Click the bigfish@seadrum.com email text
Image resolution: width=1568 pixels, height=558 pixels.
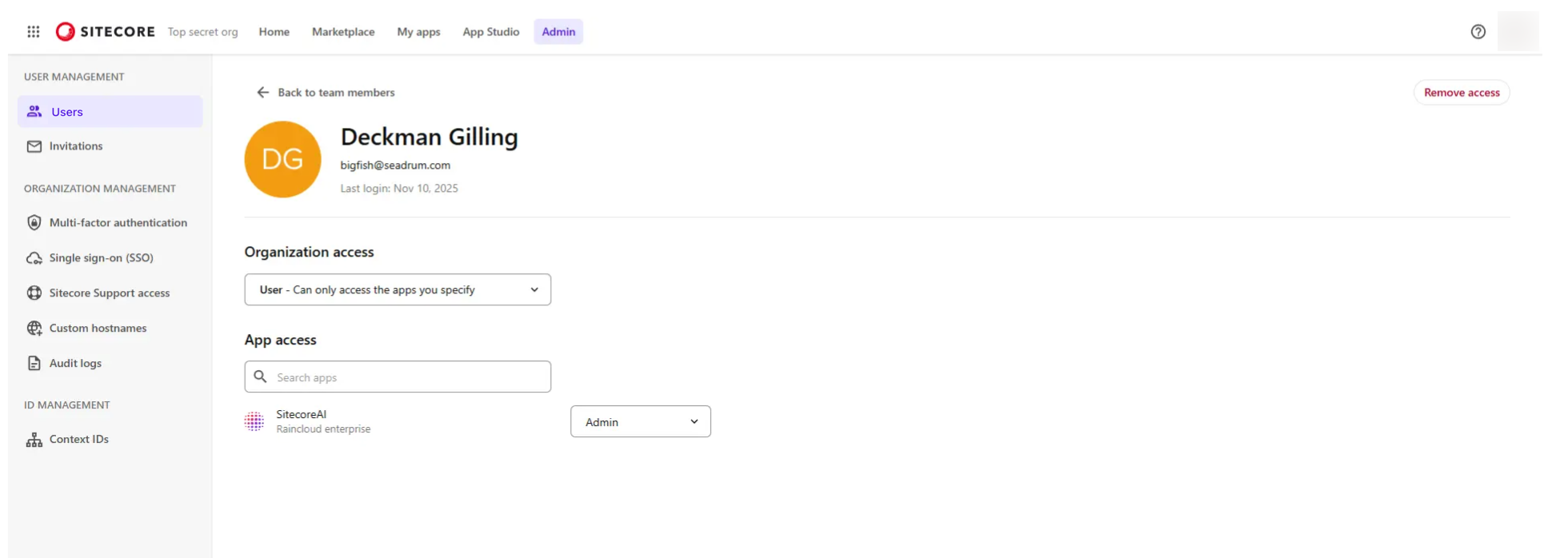point(395,165)
